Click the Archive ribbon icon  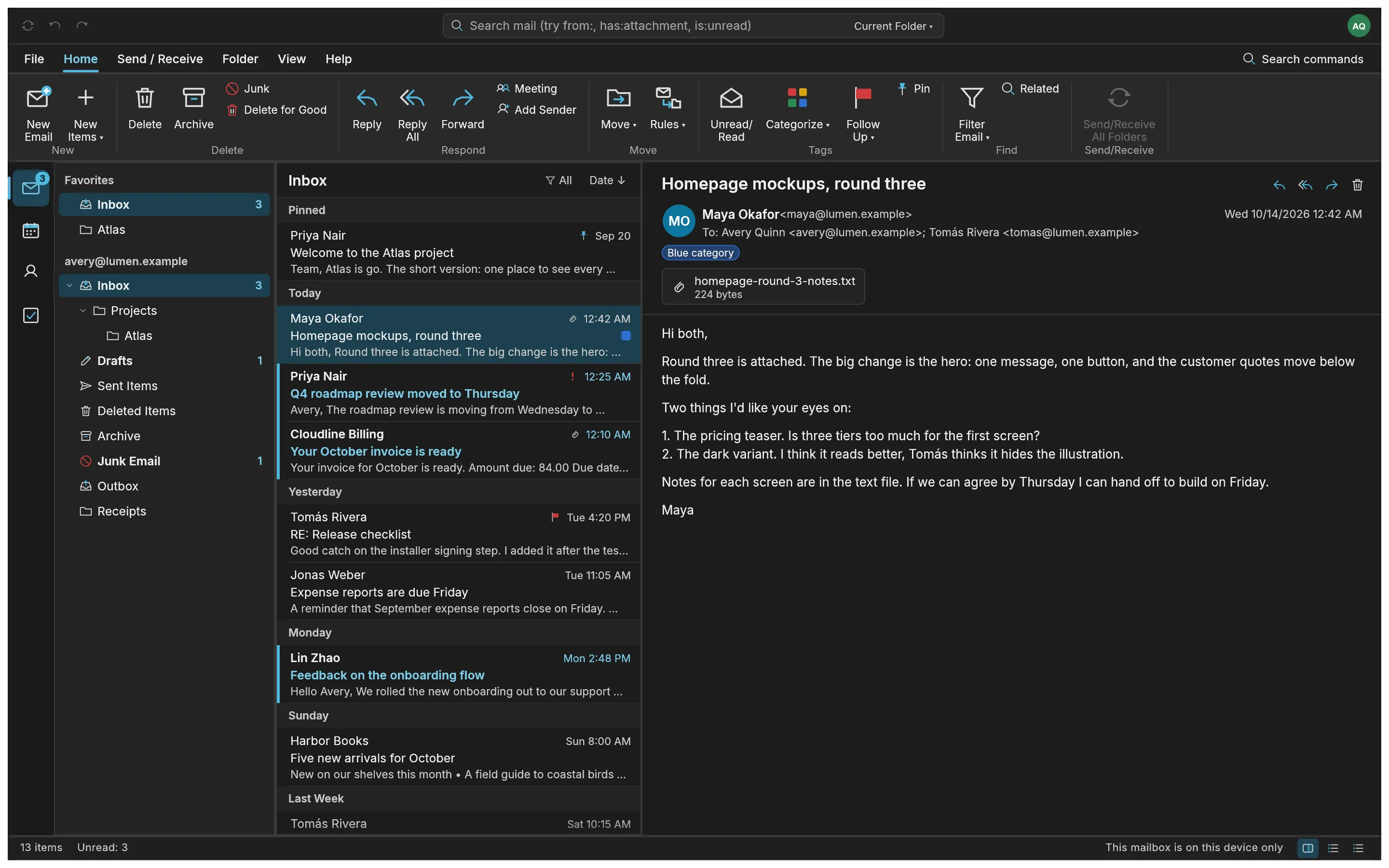tap(193, 98)
